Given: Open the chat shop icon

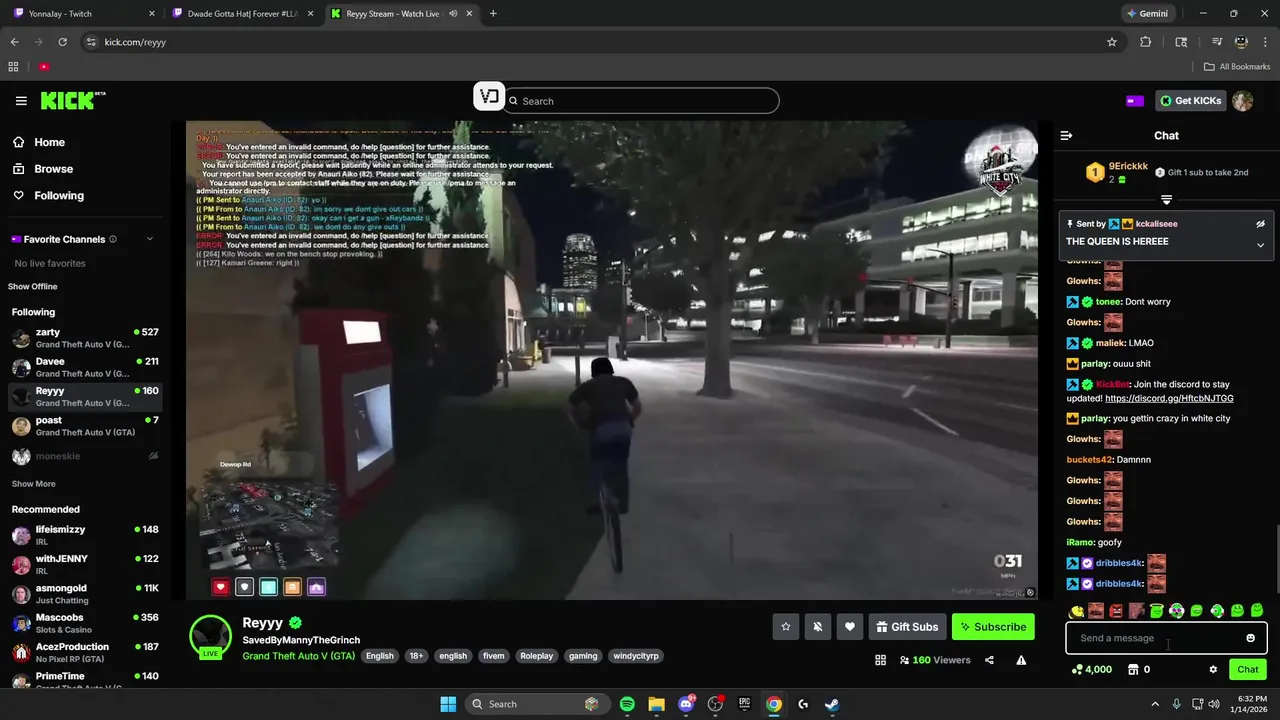Looking at the screenshot, I should pos(1132,670).
